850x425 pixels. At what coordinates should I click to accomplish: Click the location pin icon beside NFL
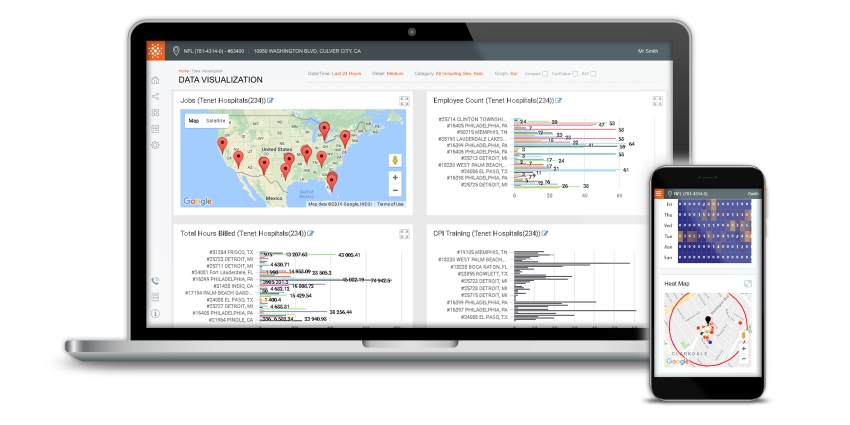176,51
